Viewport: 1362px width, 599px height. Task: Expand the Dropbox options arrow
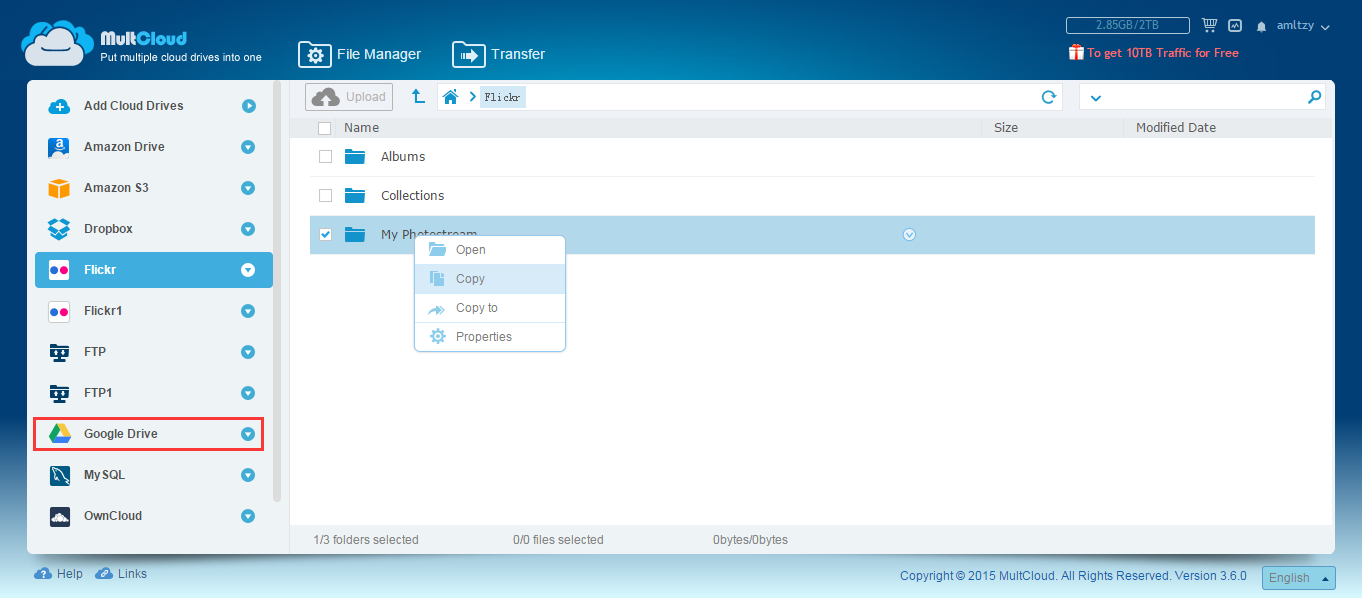[x=248, y=229]
